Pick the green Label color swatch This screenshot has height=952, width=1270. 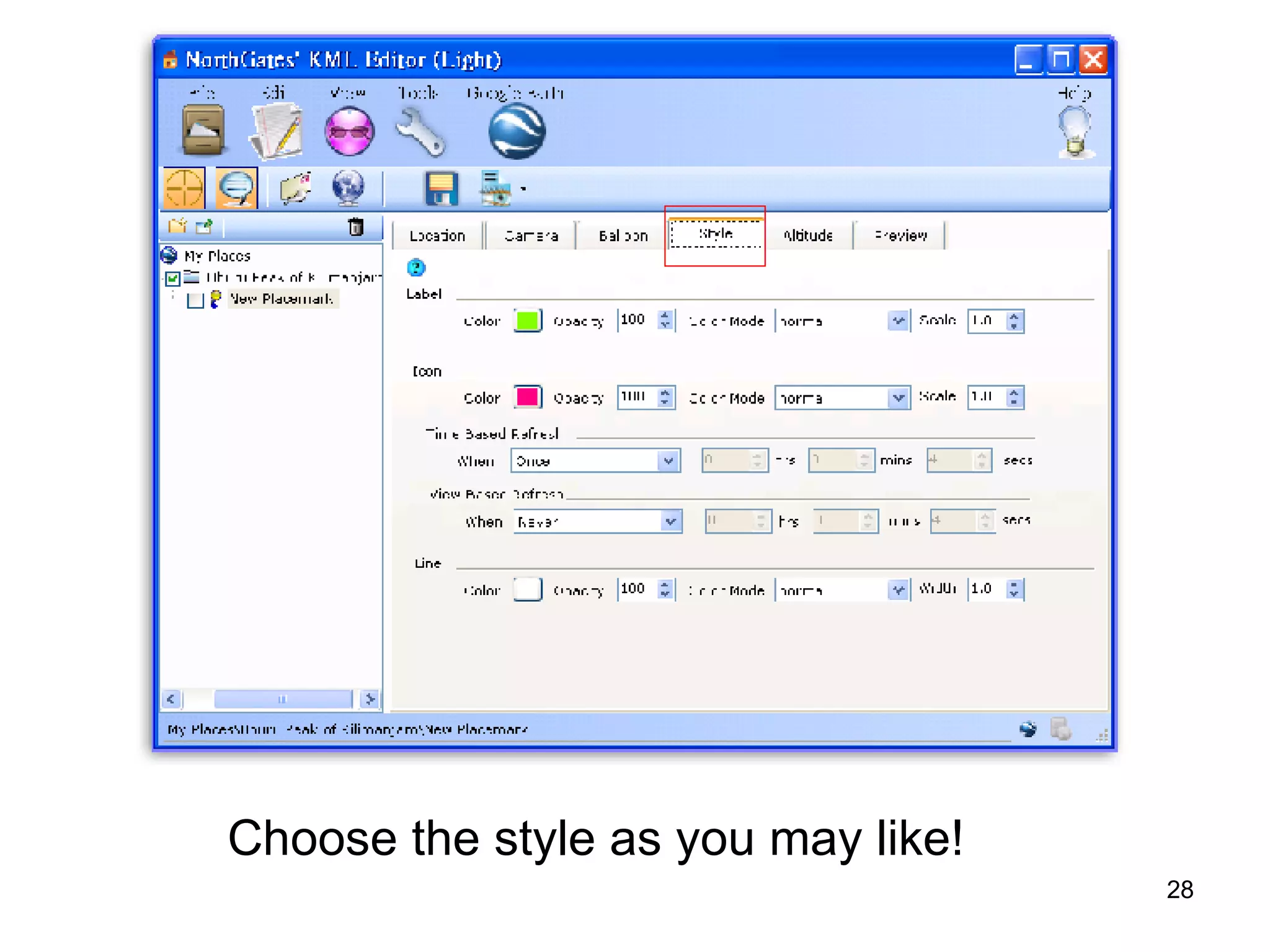(x=528, y=320)
